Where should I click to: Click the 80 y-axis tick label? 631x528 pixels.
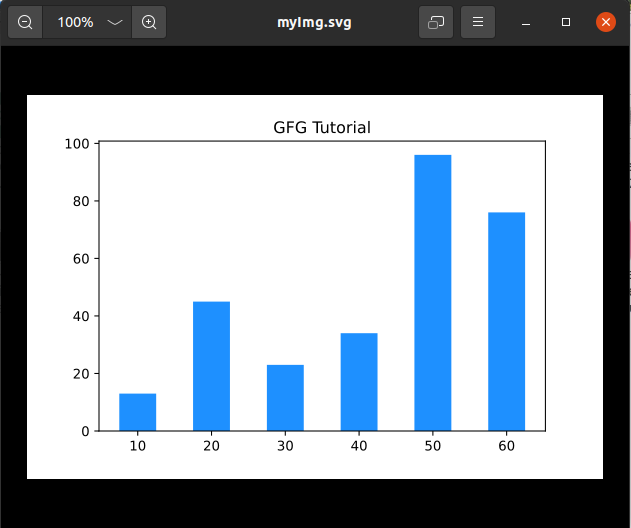[x=81, y=201]
